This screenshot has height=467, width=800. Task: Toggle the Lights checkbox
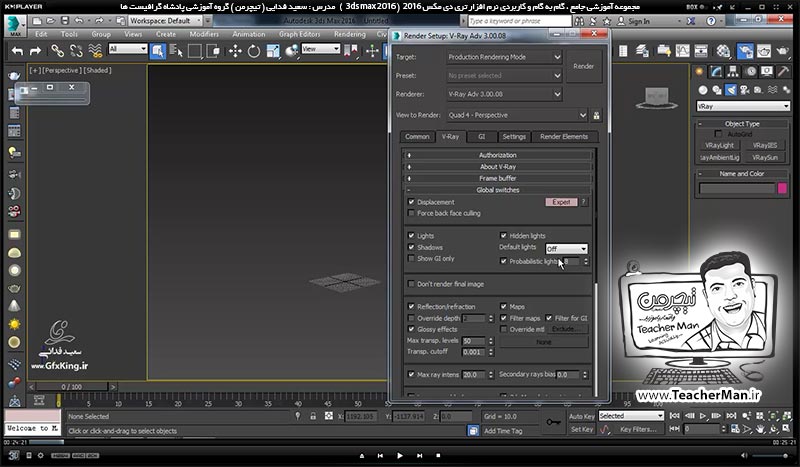pyautogui.click(x=411, y=236)
